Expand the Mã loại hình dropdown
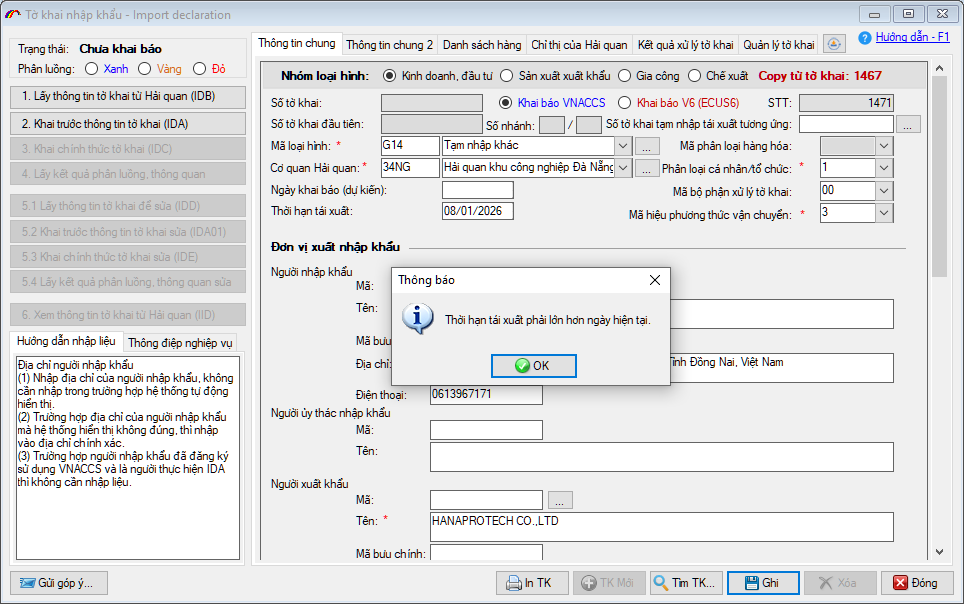The image size is (964, 604). (624, 146)
